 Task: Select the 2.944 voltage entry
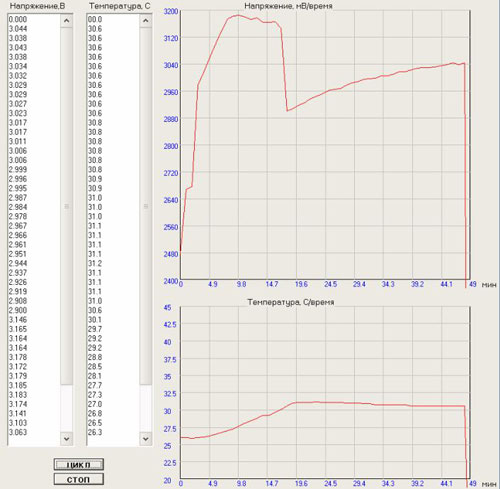tap(18, 263)
